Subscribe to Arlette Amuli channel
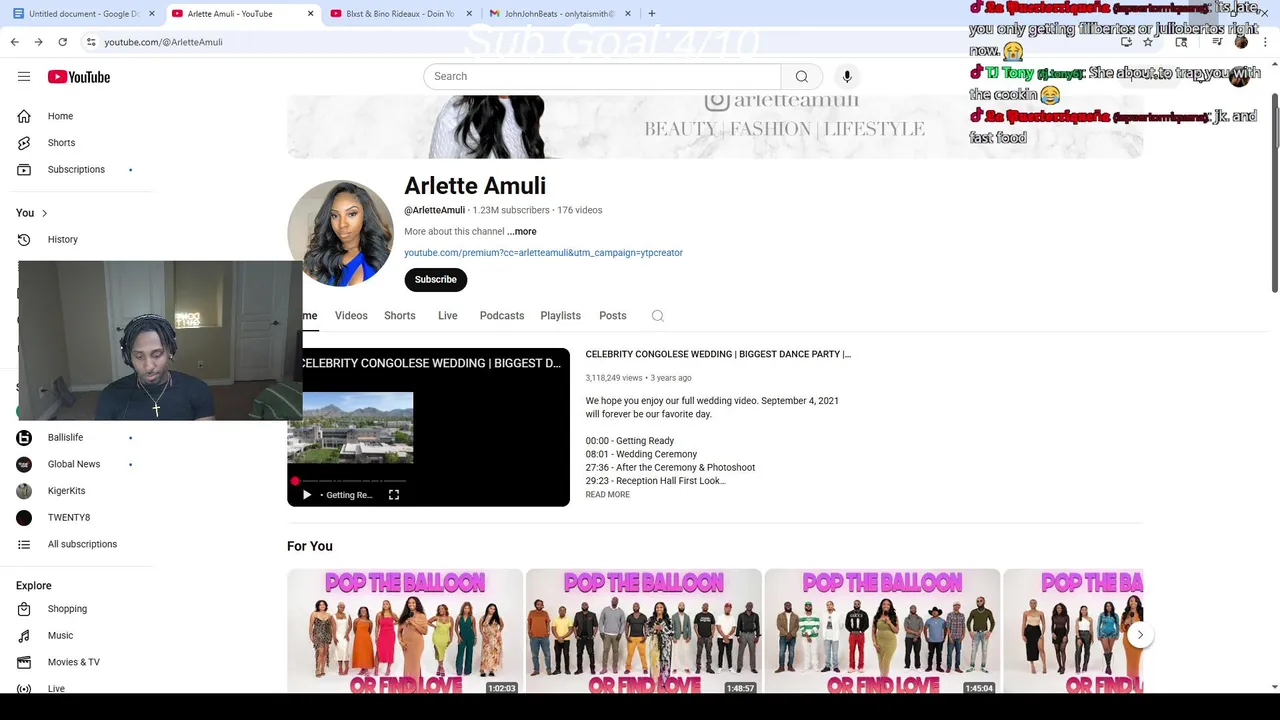 436,280
